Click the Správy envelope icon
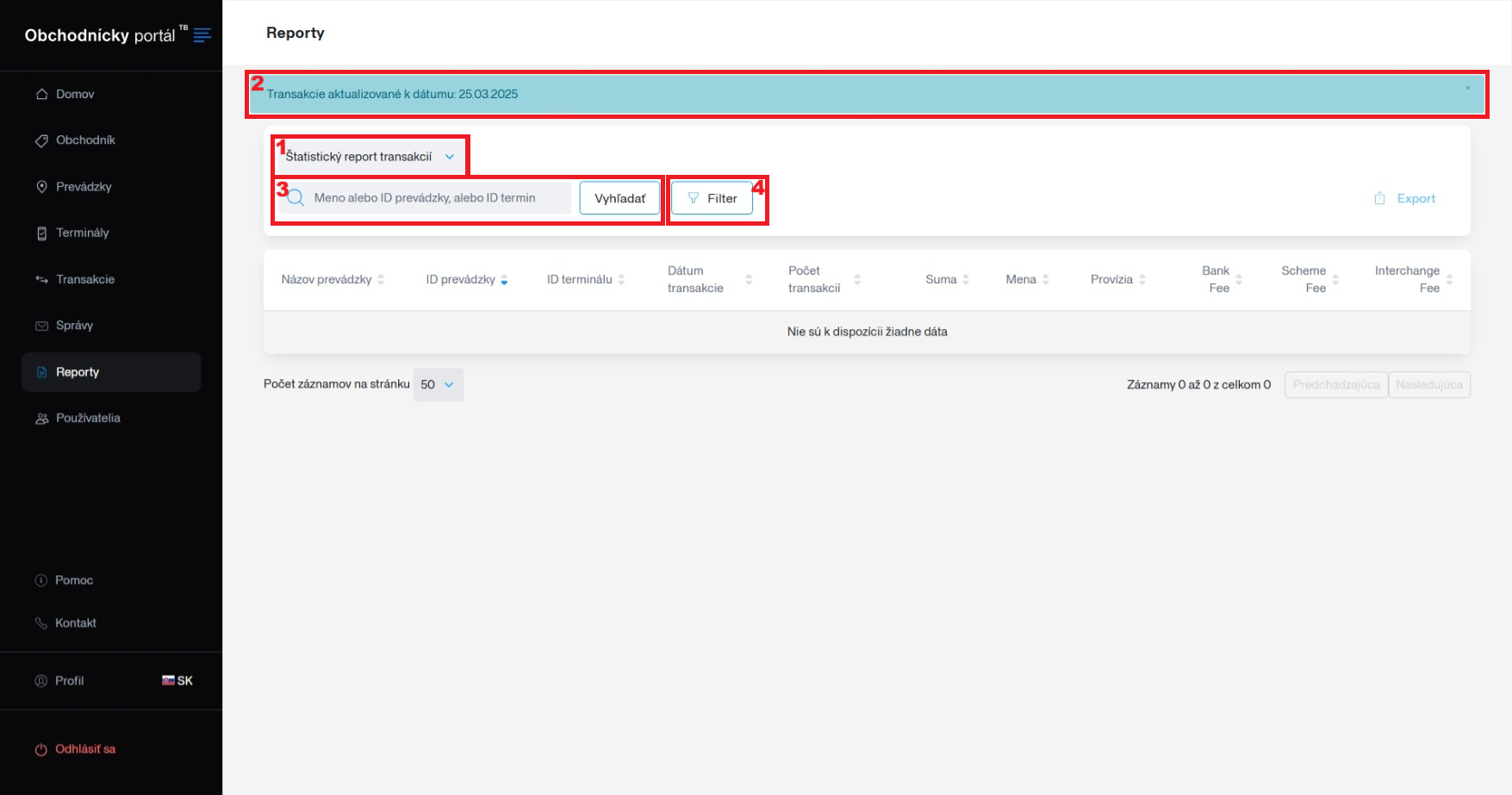The height and width of the screenshot is (795, 1512). [41, 326]
